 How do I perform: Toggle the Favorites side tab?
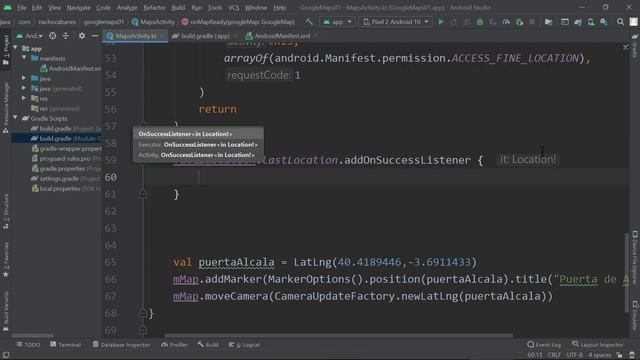pyautogui.click(x=6, y=260)
